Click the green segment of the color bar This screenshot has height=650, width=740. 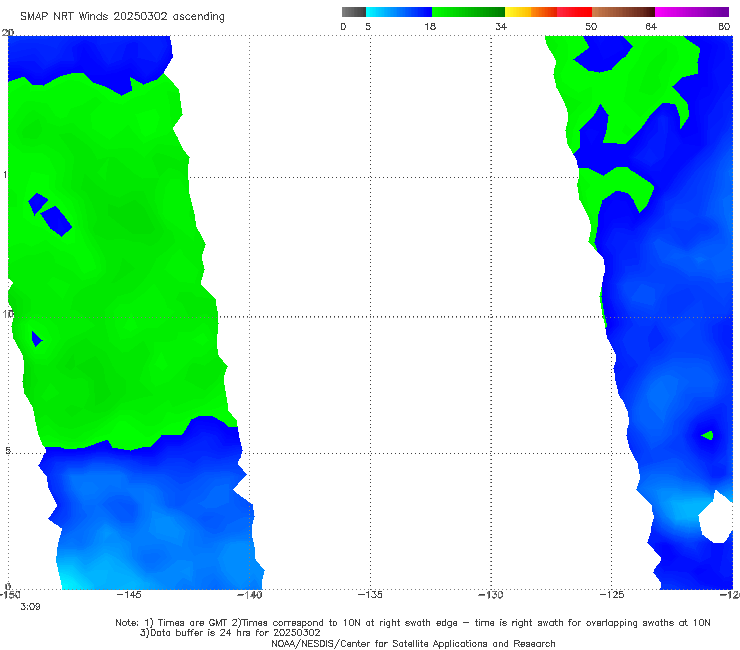(468, 12)
